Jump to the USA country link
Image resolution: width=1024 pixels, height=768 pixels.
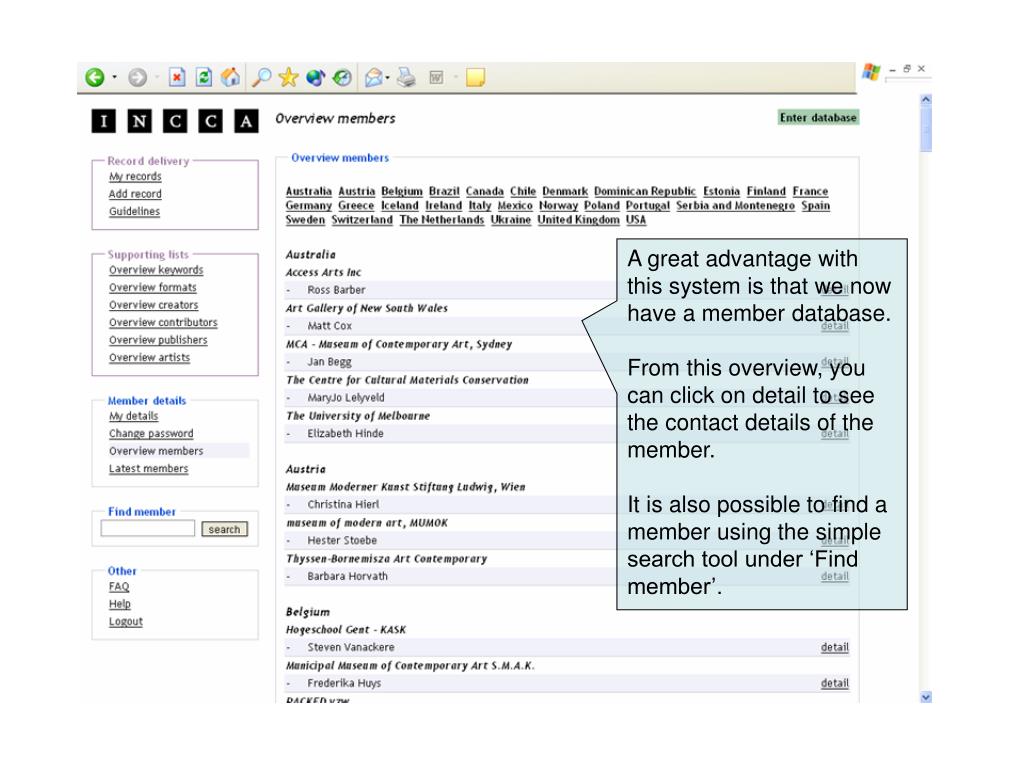(x=636, y=220)
